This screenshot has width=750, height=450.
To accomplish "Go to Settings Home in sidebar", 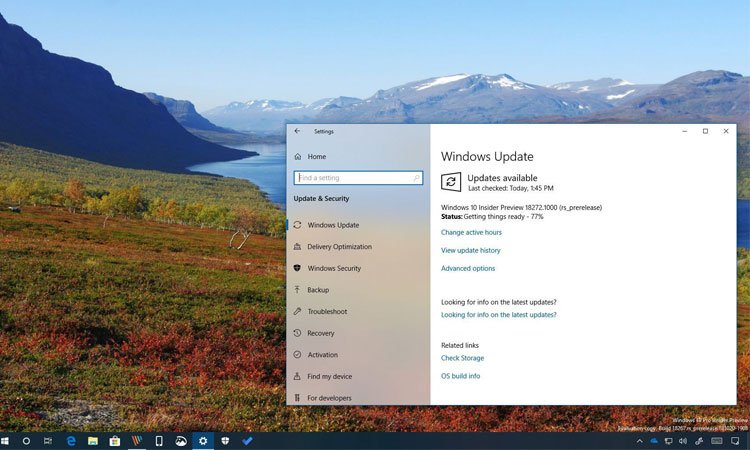I will point(316,157).
